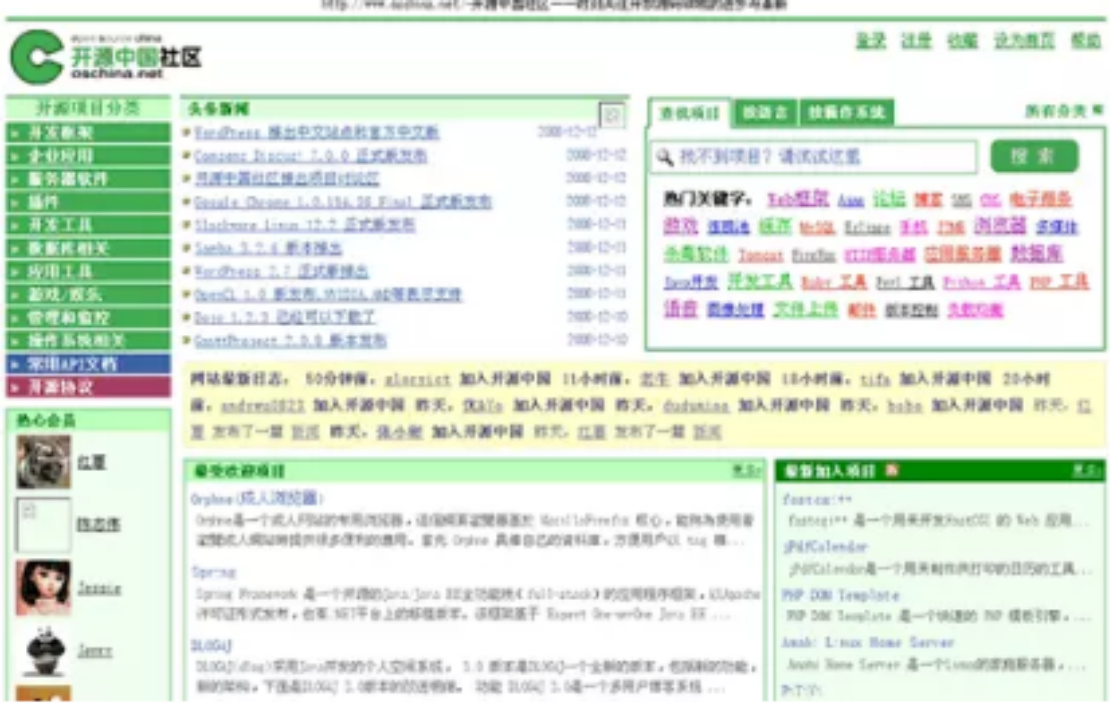Click 更多 link in 最受欢迎项目 header
This screenshot has width=1117, height=720.
[746, 470]
